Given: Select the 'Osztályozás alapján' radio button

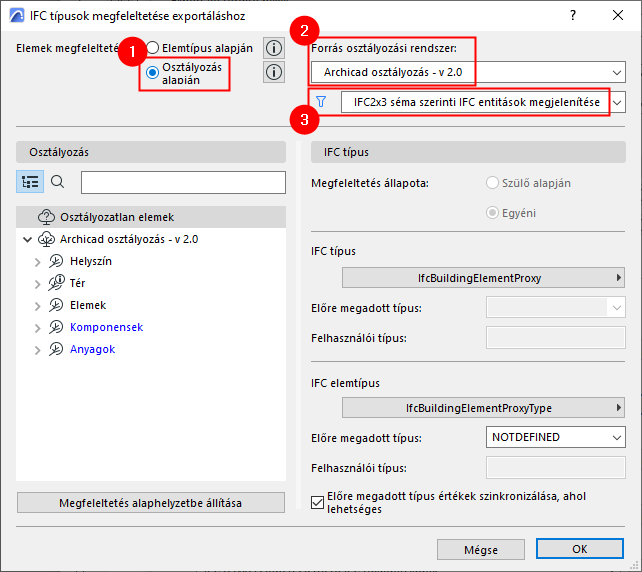Looking at the screenshot, I should (153, 73).
